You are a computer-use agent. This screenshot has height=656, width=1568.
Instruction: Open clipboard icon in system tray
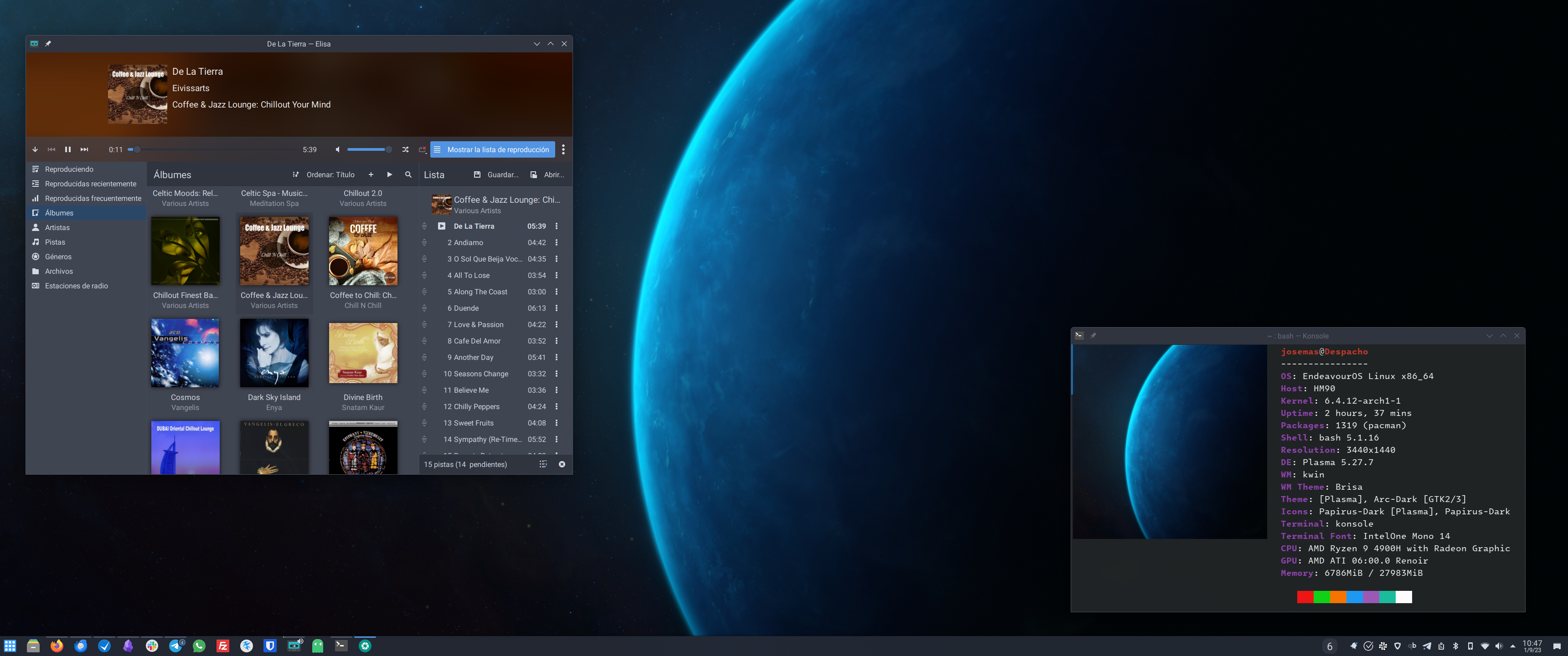(x=1441, y=646)
